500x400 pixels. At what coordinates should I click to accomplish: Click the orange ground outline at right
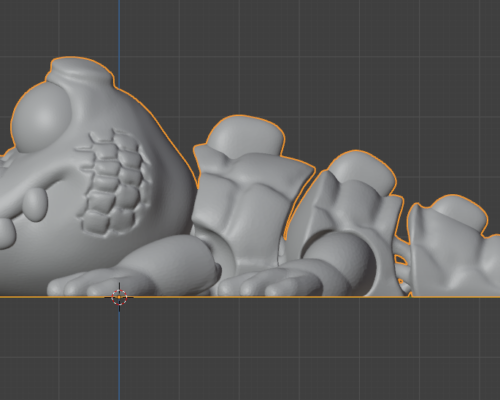[x=457, y=296]
